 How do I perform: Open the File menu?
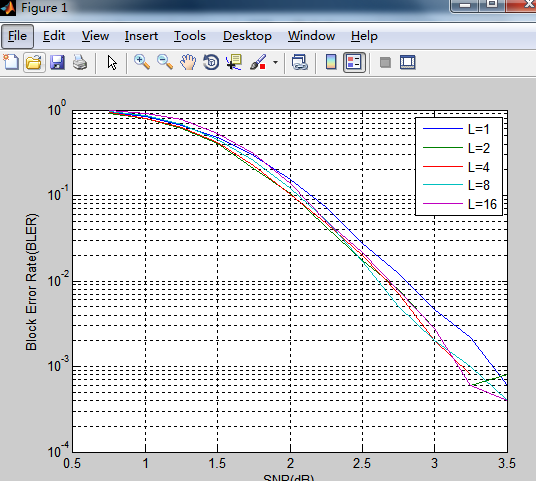[x=17, y=36]
